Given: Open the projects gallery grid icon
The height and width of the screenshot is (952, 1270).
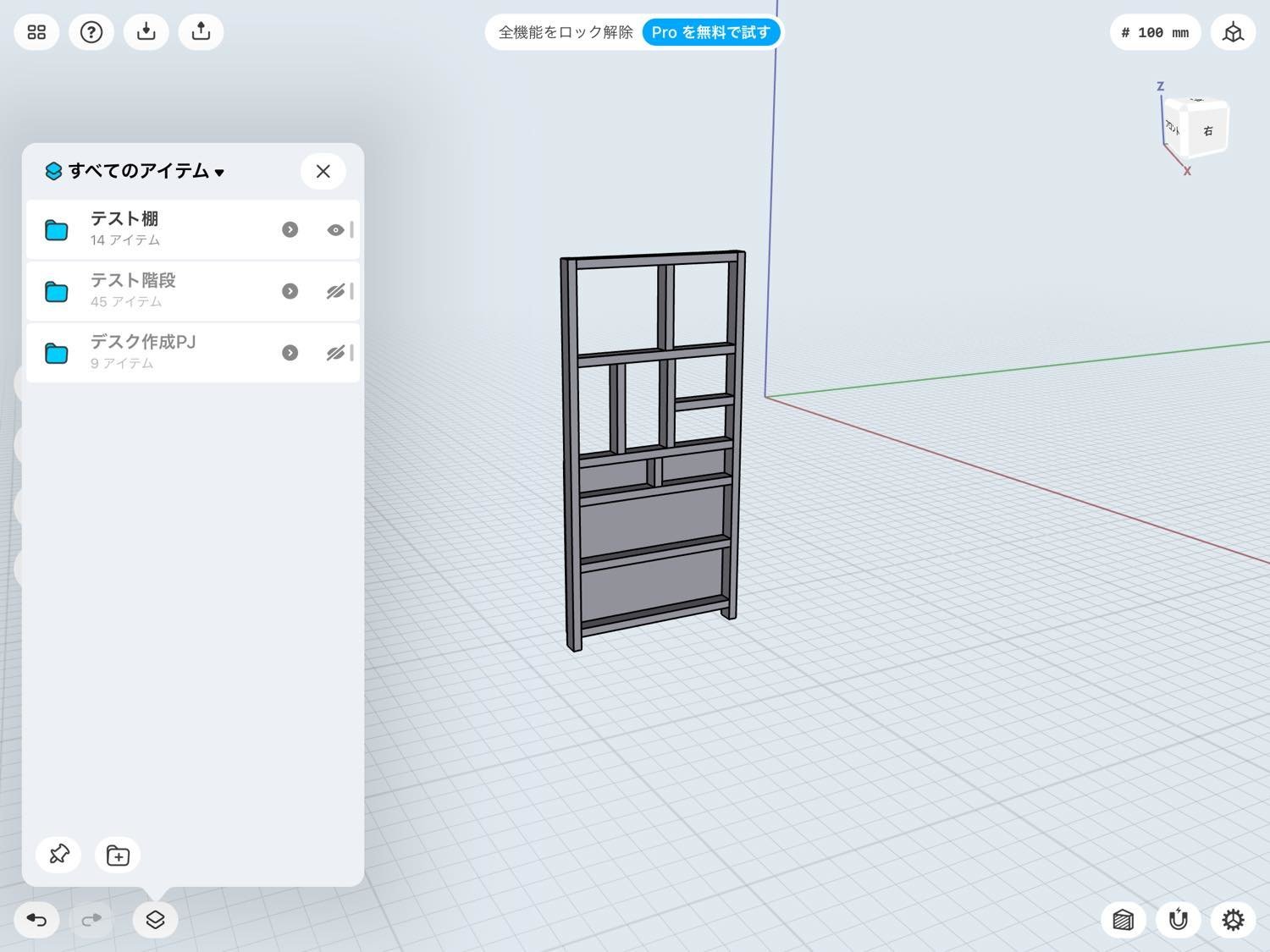Looking at the screenshot, I should click(36, 32).
